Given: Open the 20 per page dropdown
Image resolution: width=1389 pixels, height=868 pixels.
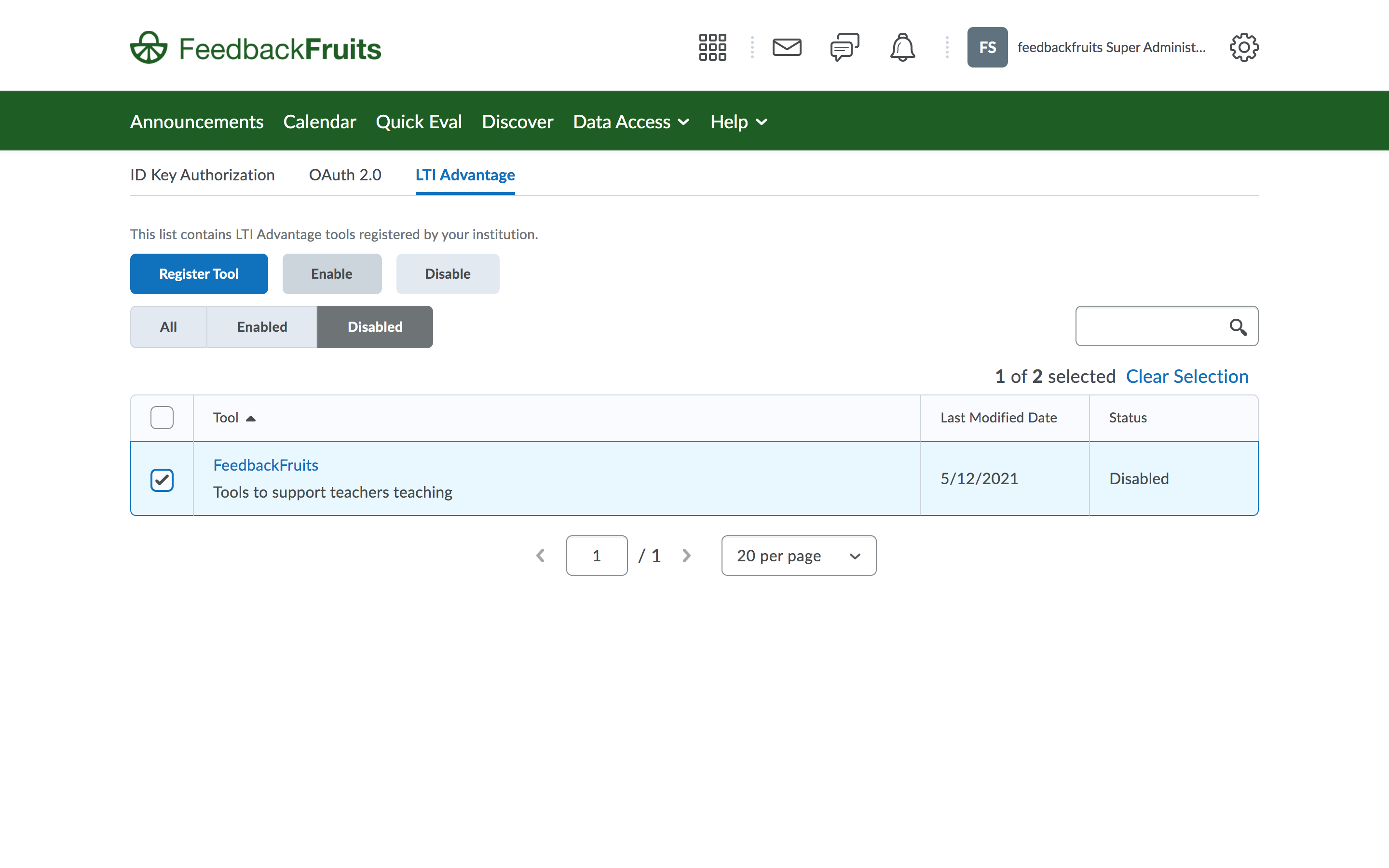Looking at the screenshot, I should tap(798, 556).
